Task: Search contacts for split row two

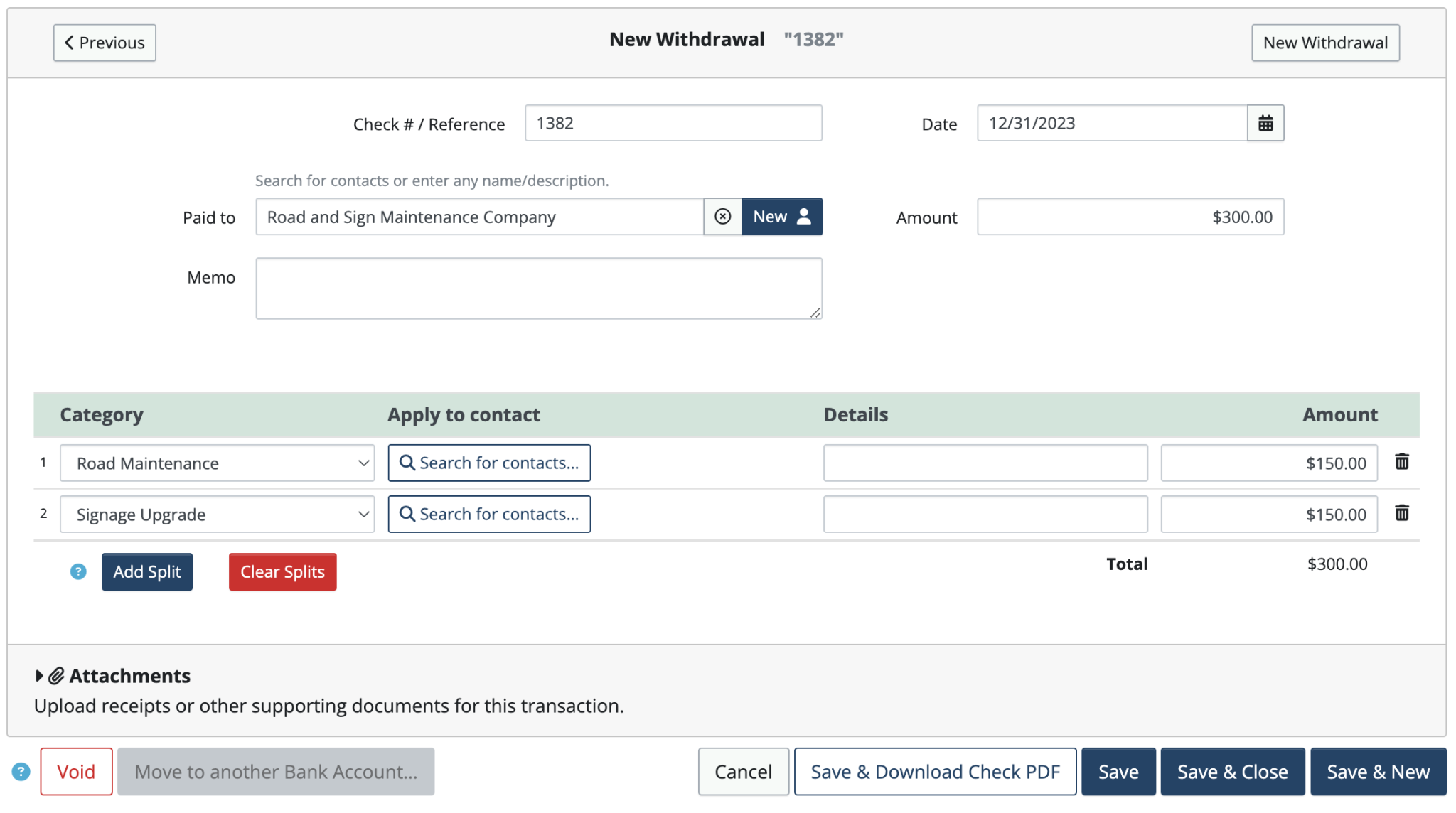Action: [x=489, y=515]
